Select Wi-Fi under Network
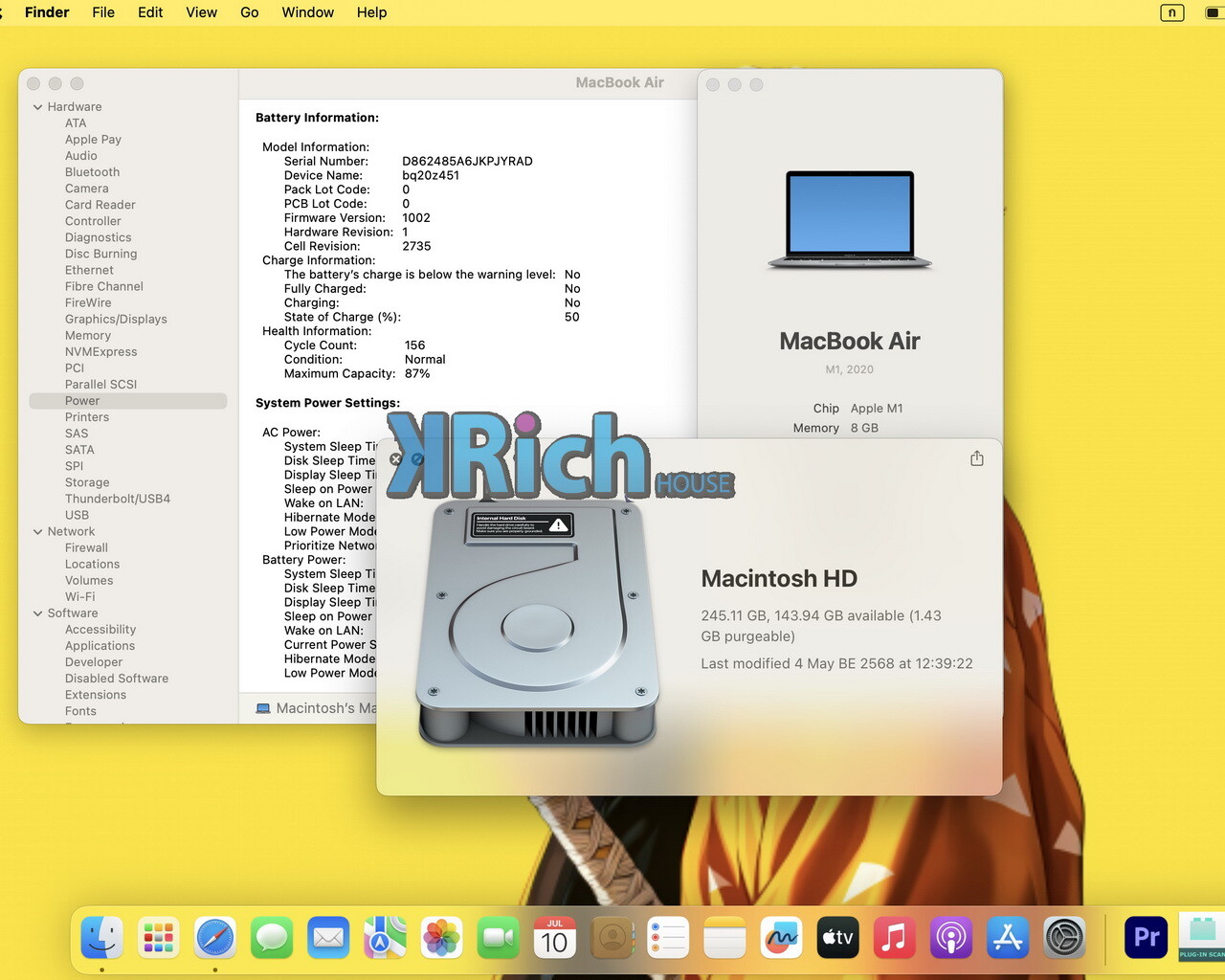Viewport: 1225px width, 980px height. [x=80, y=597]
